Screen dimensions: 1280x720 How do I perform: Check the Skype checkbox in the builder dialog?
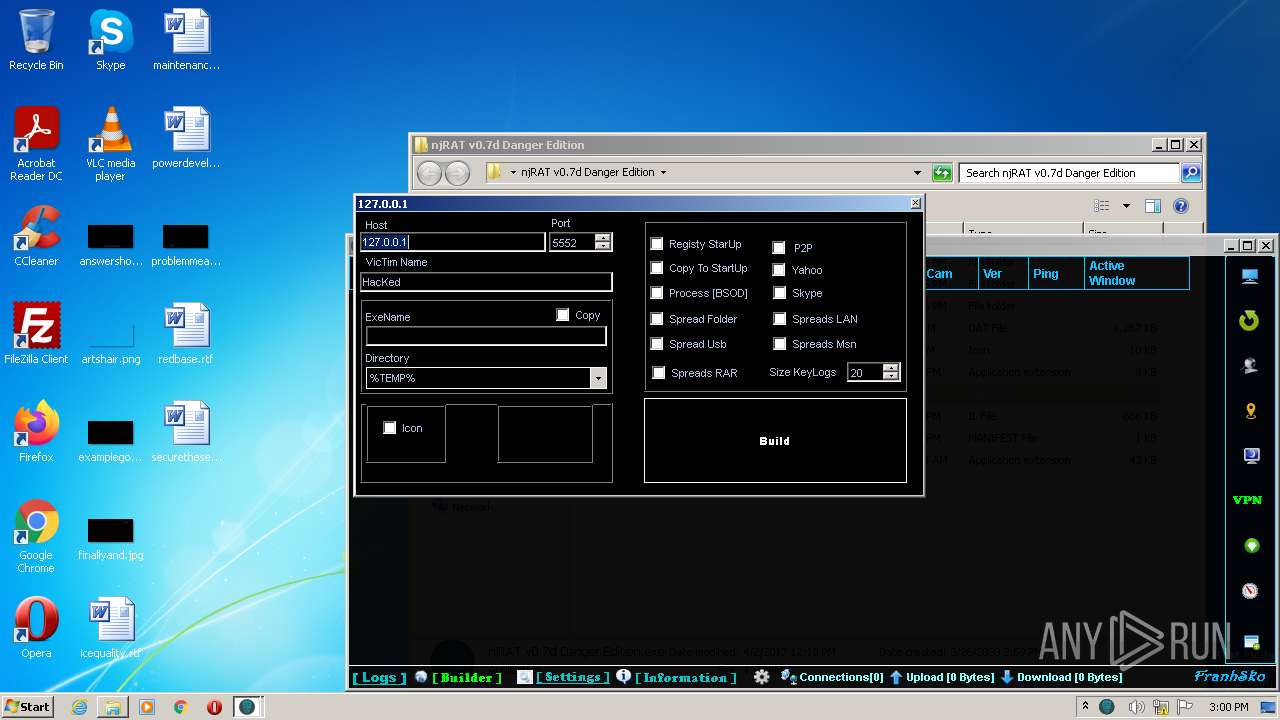(x=779, y=293)
